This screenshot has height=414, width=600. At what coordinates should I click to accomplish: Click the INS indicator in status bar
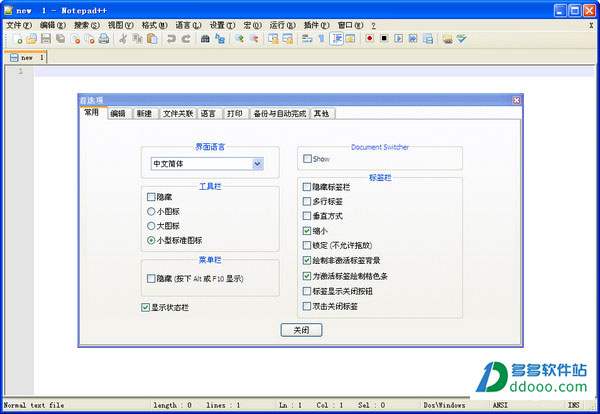pyautogui.click(x=574, y=405)
